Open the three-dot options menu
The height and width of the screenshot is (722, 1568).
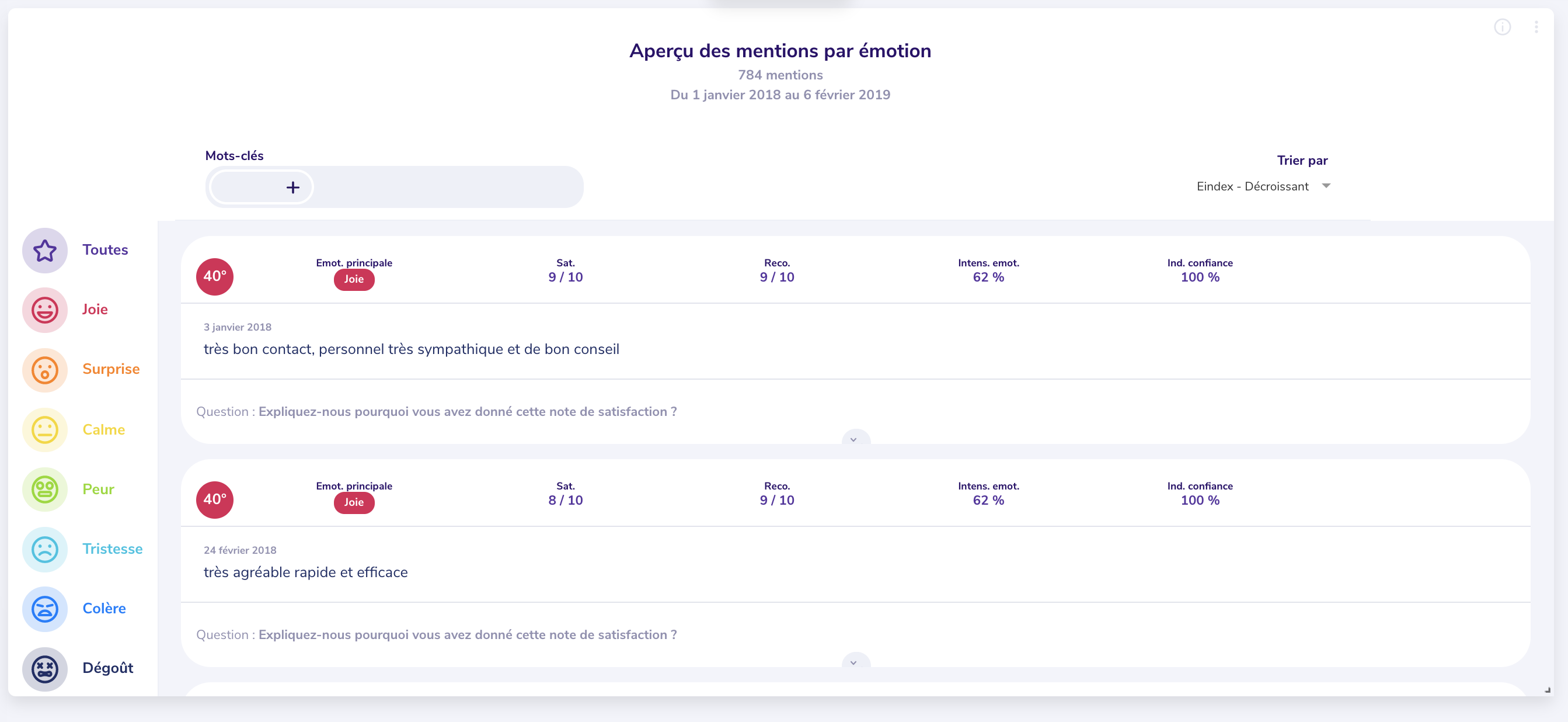1536,27
